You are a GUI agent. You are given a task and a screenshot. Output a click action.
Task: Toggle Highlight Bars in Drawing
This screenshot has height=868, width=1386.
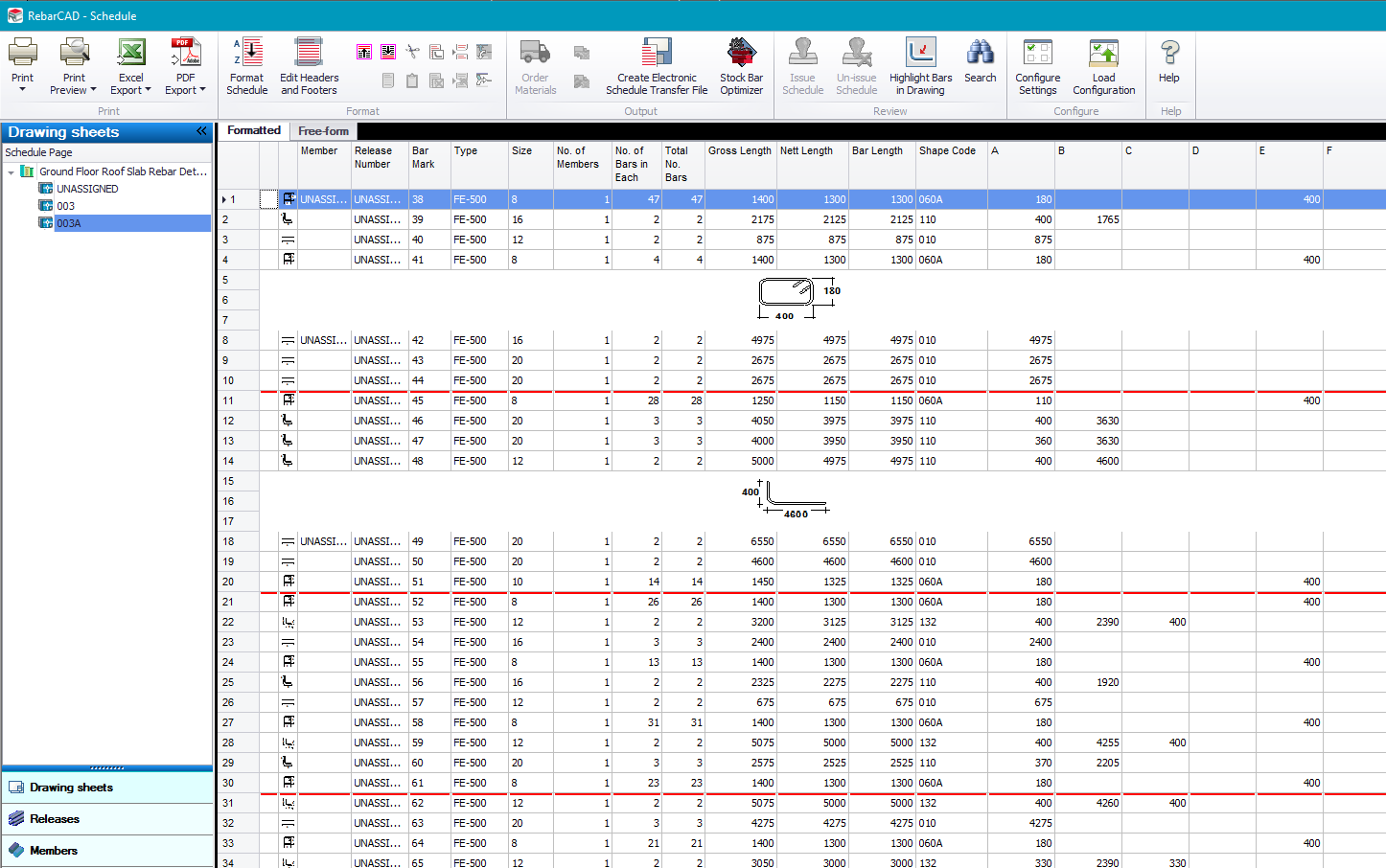click(920, 54)
